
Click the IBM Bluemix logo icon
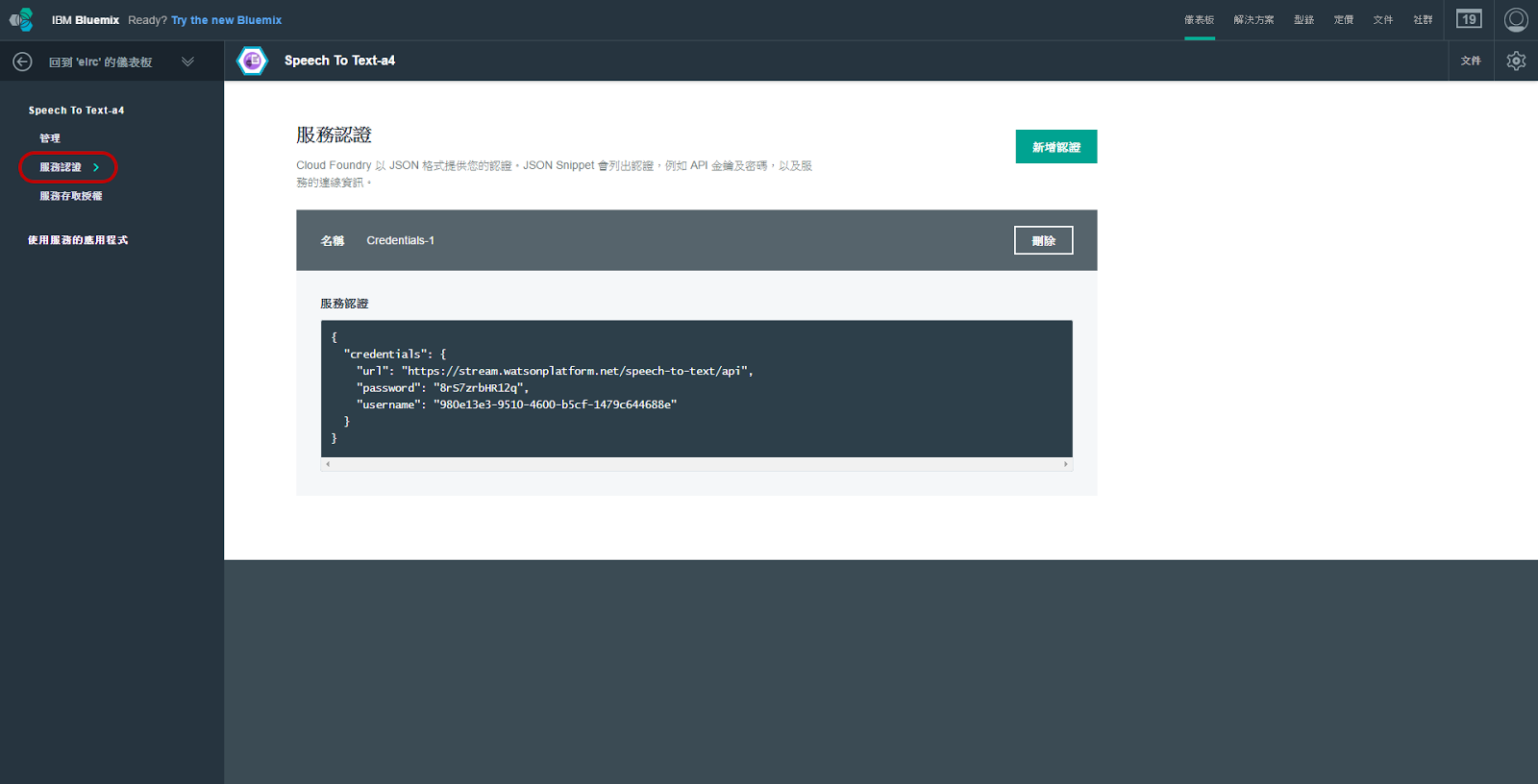pyautogui.click(x=21, y=19)
